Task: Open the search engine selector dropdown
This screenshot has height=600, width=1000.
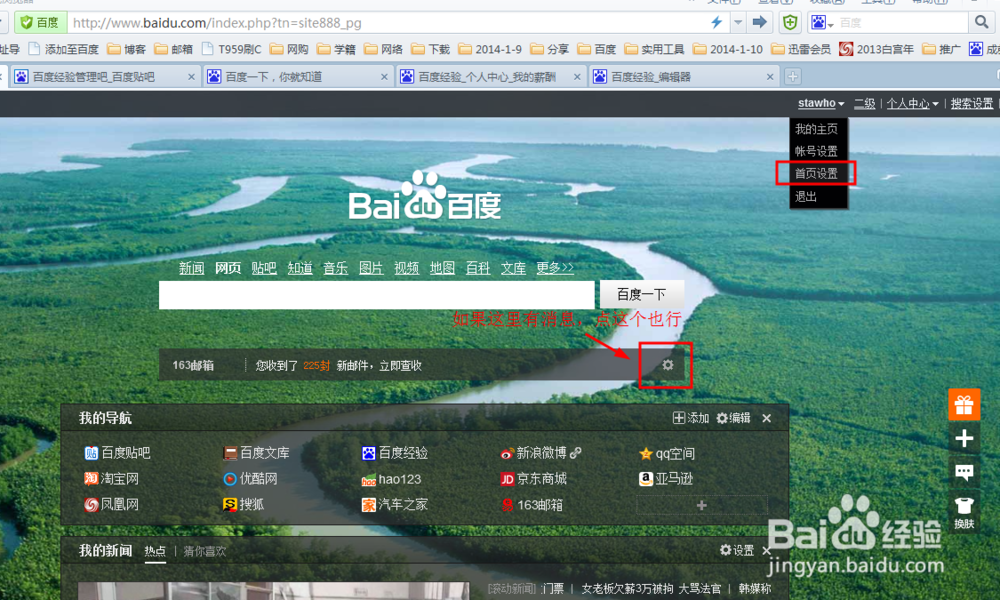Action: (x=822, y=23)
